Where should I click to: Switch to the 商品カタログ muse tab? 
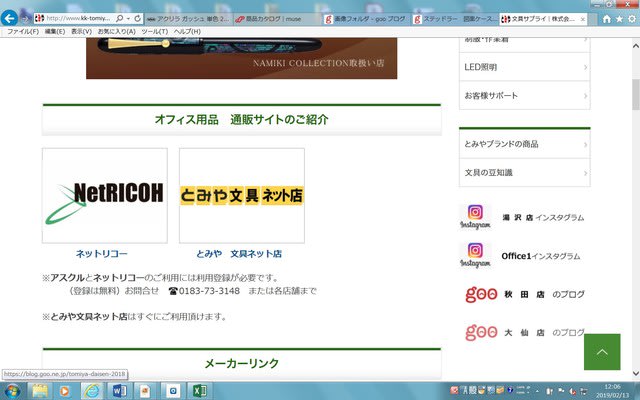(278, 19)
